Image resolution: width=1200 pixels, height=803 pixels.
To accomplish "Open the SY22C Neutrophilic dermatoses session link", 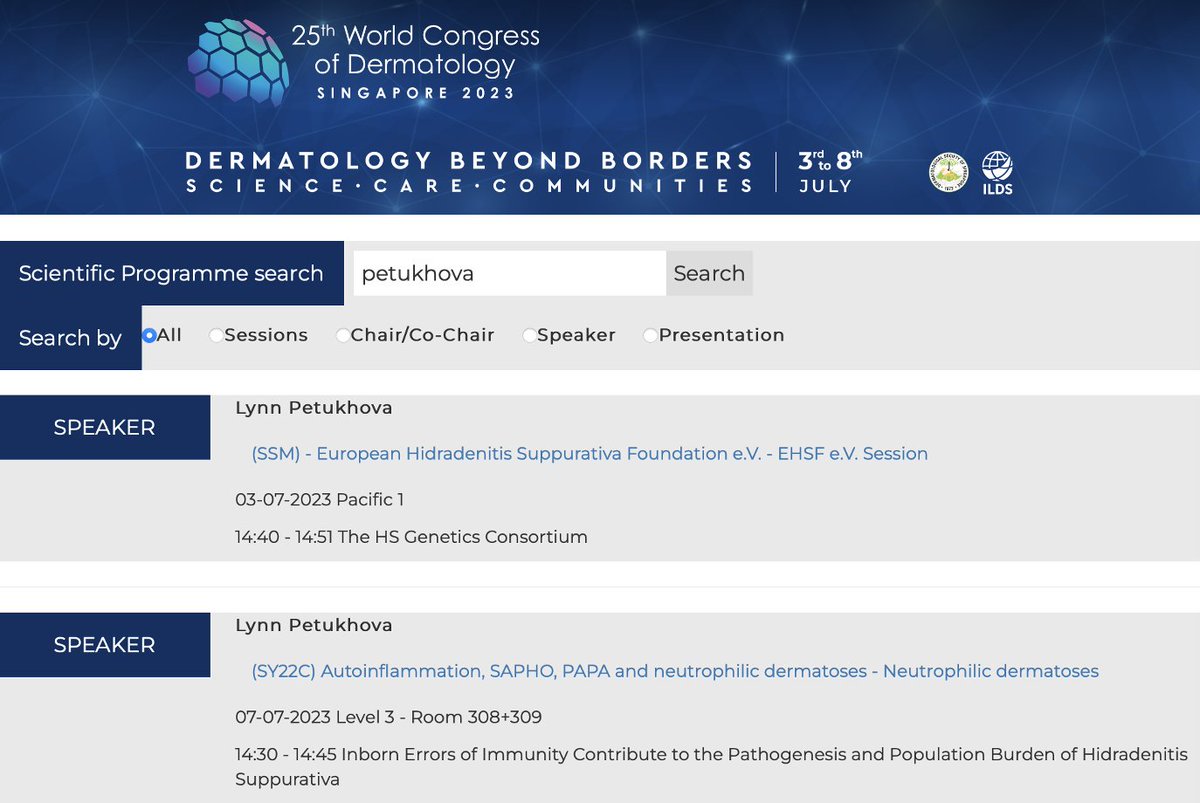I will [x=675, y=671].
